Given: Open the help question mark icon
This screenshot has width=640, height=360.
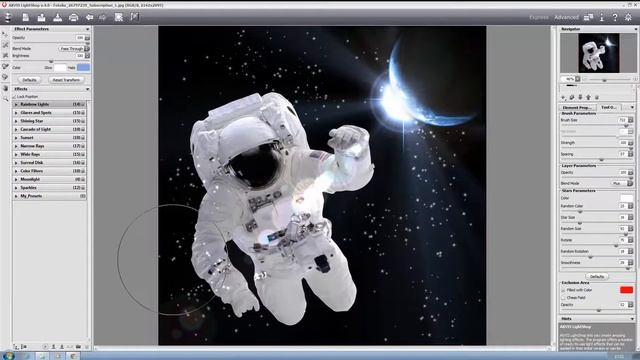Looking at the screenshot, I should (x=615, y=17).
